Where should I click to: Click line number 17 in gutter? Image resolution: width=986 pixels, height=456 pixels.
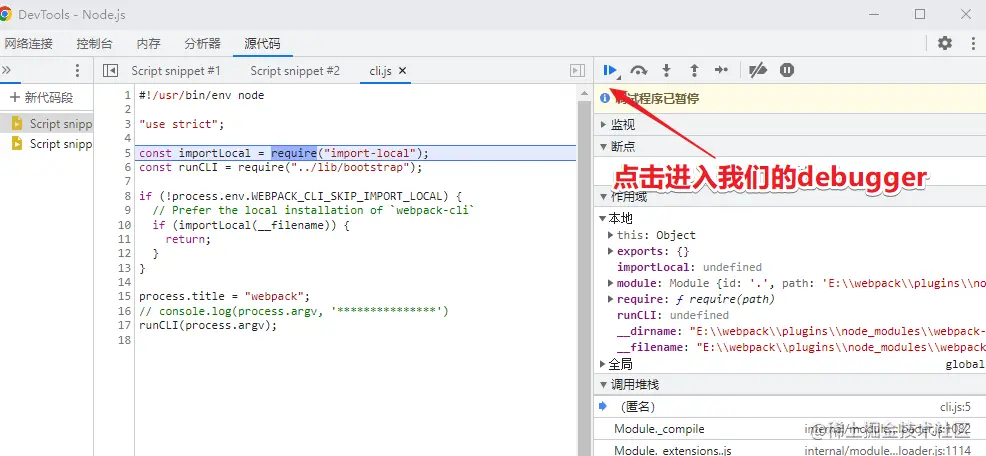click(124, 325)
